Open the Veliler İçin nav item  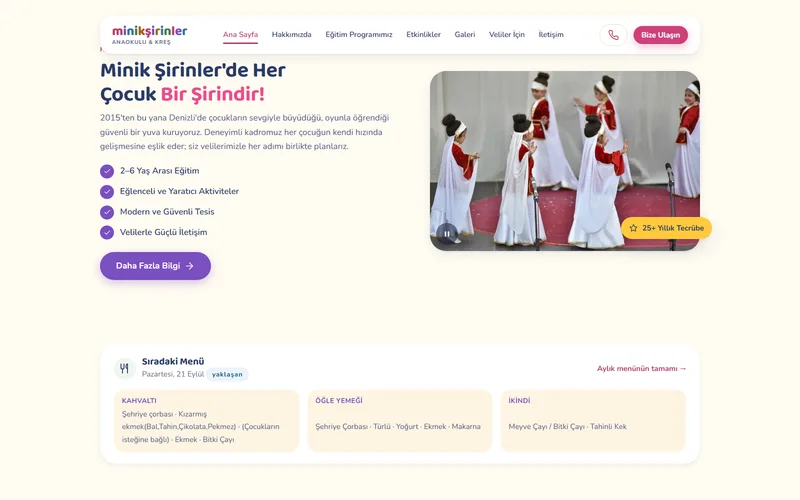pyautogui.click(x=507, y=35)
